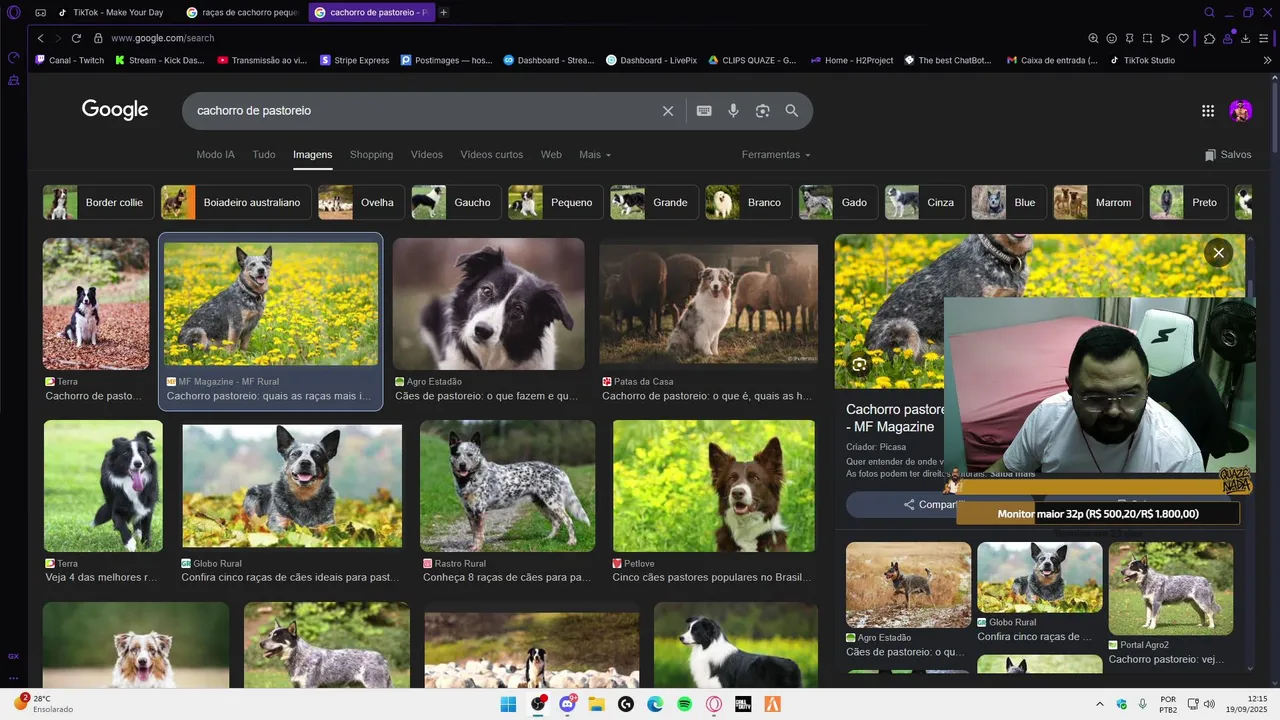
Task: Switch to the Tudo tab
Action: pyautogui.click(x=264, y=155)
